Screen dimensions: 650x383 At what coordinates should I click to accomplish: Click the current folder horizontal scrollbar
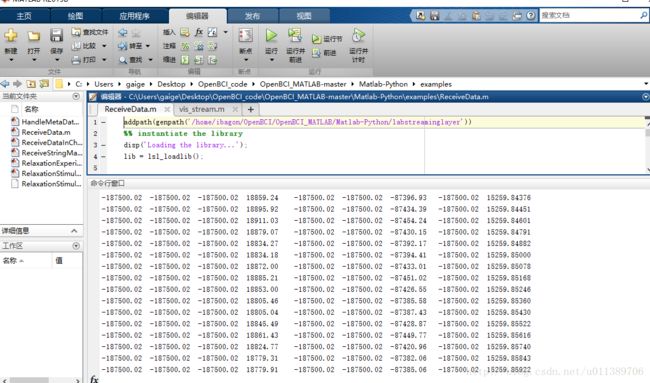[41, 380]
